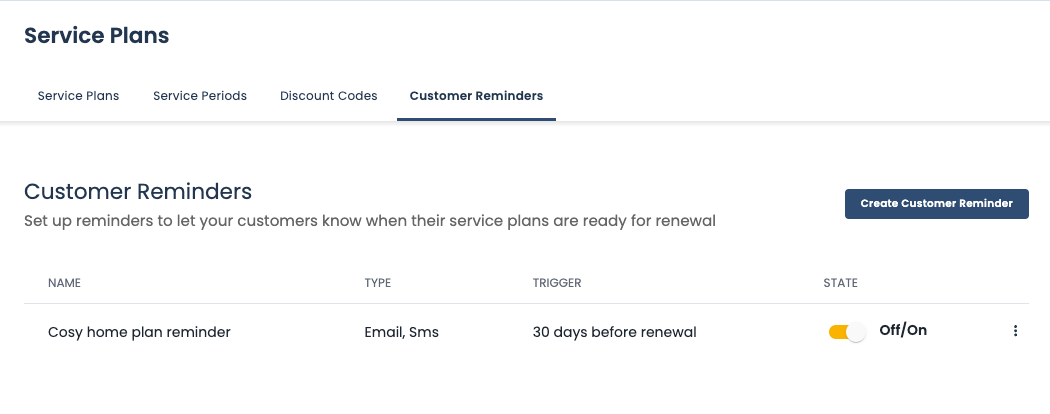Open the three-dot menu for Cosy home plan reminder

(x=1015, y=331)
